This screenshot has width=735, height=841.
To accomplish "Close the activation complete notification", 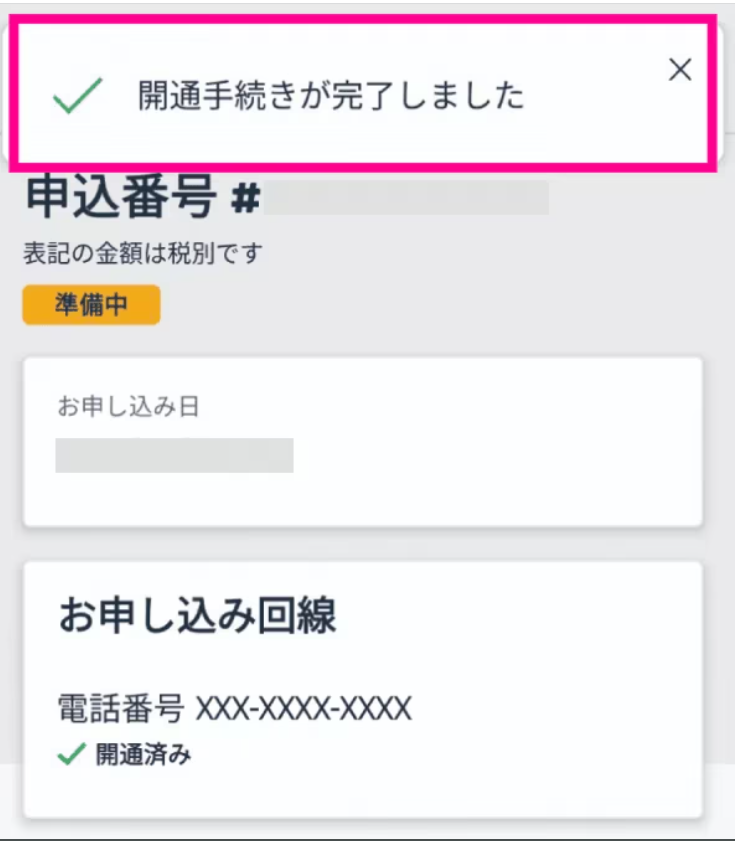I will click(x=680, y=69).
